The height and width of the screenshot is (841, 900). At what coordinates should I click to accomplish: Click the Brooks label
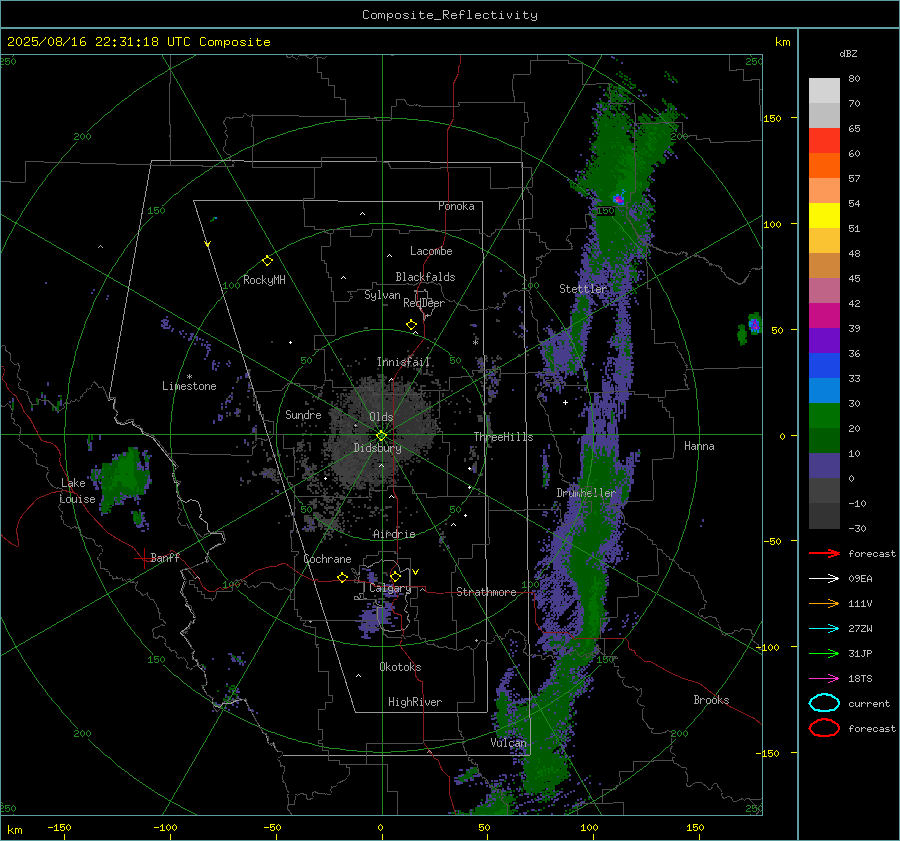(x=711, y=700)
